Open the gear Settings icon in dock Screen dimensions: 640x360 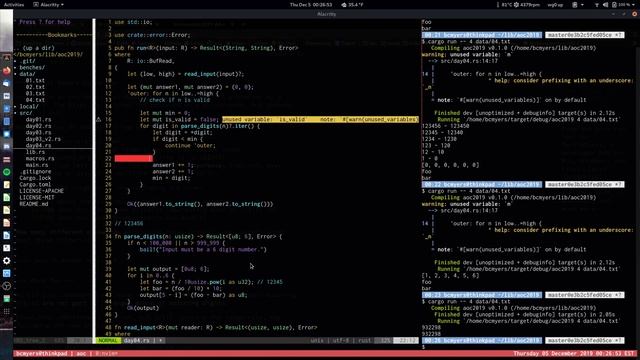(x=7, y=260)
